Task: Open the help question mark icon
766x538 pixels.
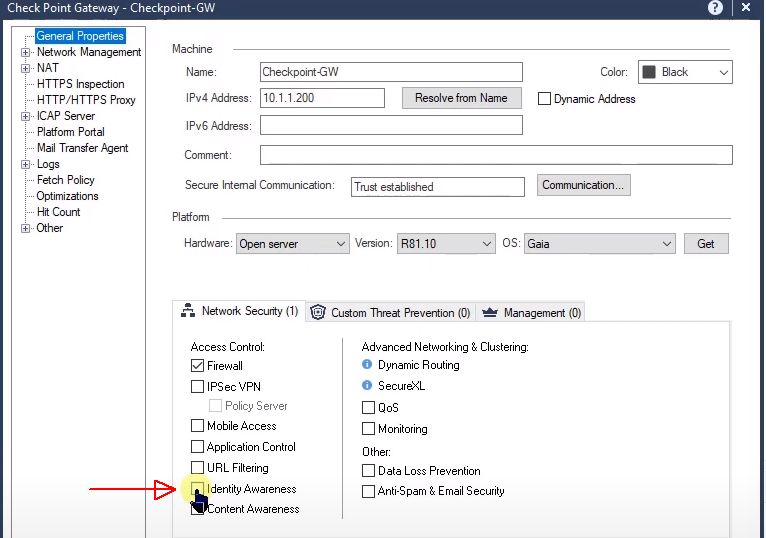Action: [x=715, y=7]
